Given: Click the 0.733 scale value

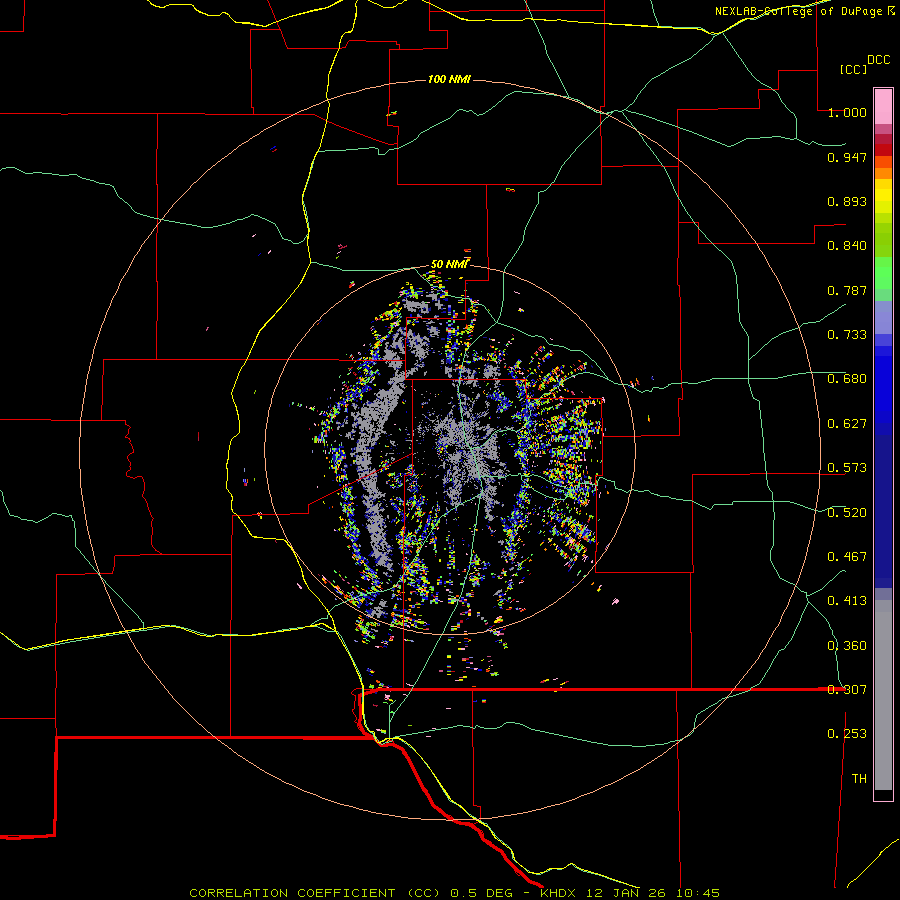Looking at the screenshot, I should [x=847, y=335].
